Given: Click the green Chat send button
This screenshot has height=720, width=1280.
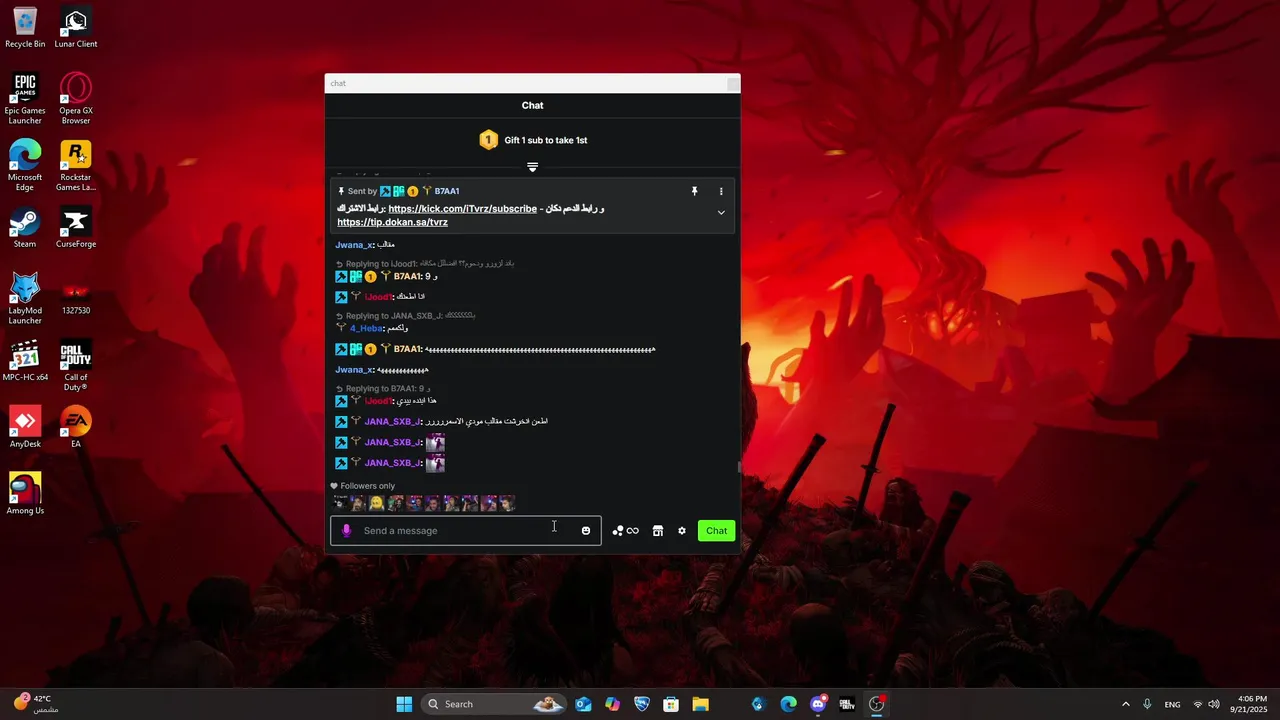Looking at the screenshot, I should click(x=717, y=531).
